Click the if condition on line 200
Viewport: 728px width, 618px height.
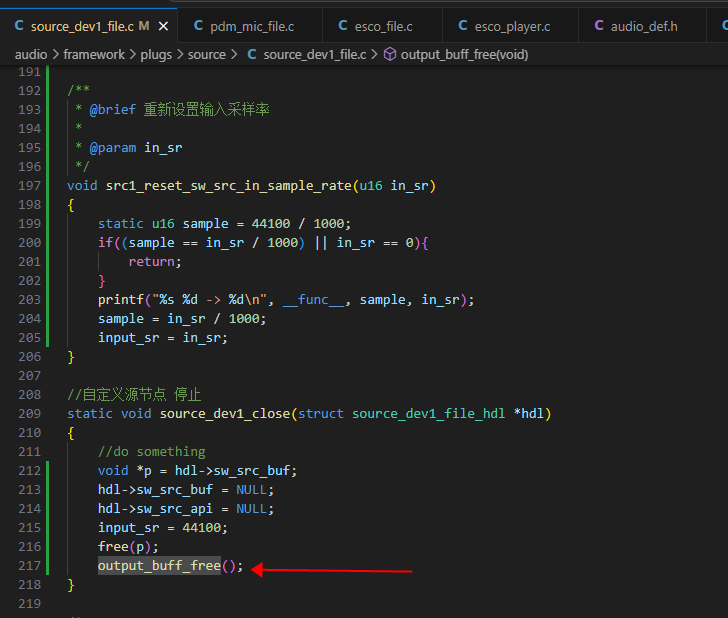[x=266, y=243]
